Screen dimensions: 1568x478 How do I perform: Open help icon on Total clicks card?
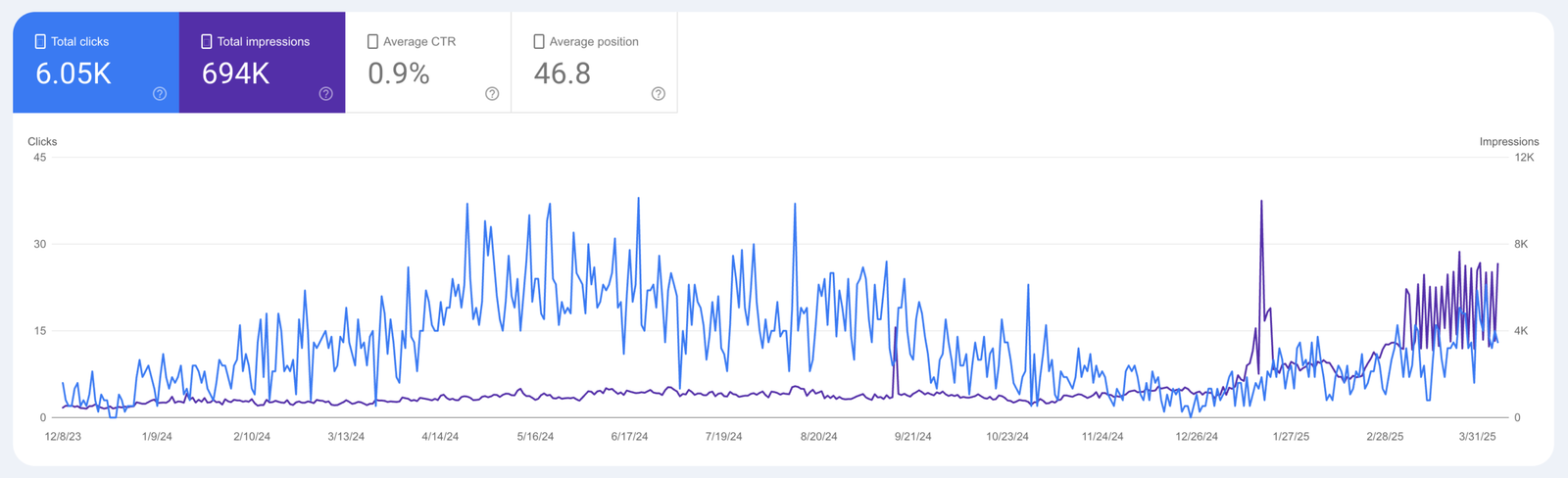160,94
